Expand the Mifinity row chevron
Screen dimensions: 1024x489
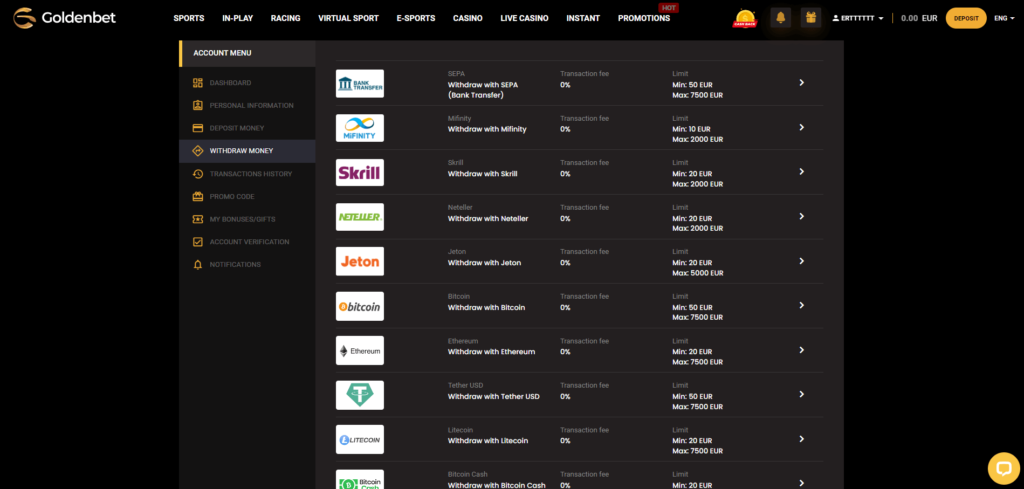[802, 127]
